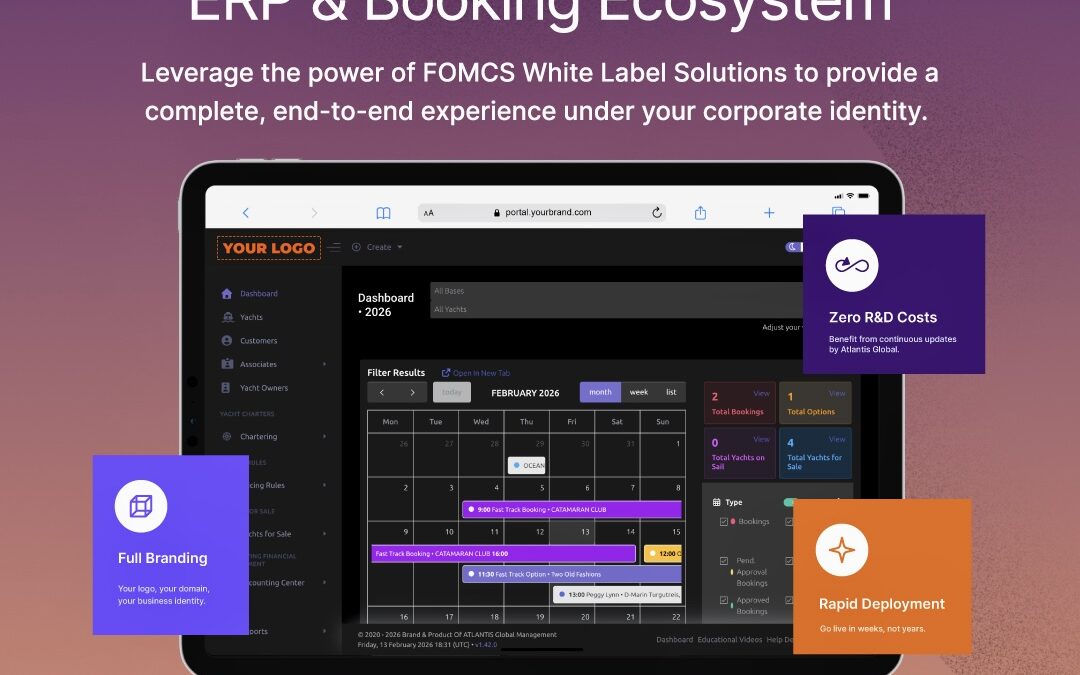Click the Associates badge icon
1080x675 pixels.
click(227, 364)
